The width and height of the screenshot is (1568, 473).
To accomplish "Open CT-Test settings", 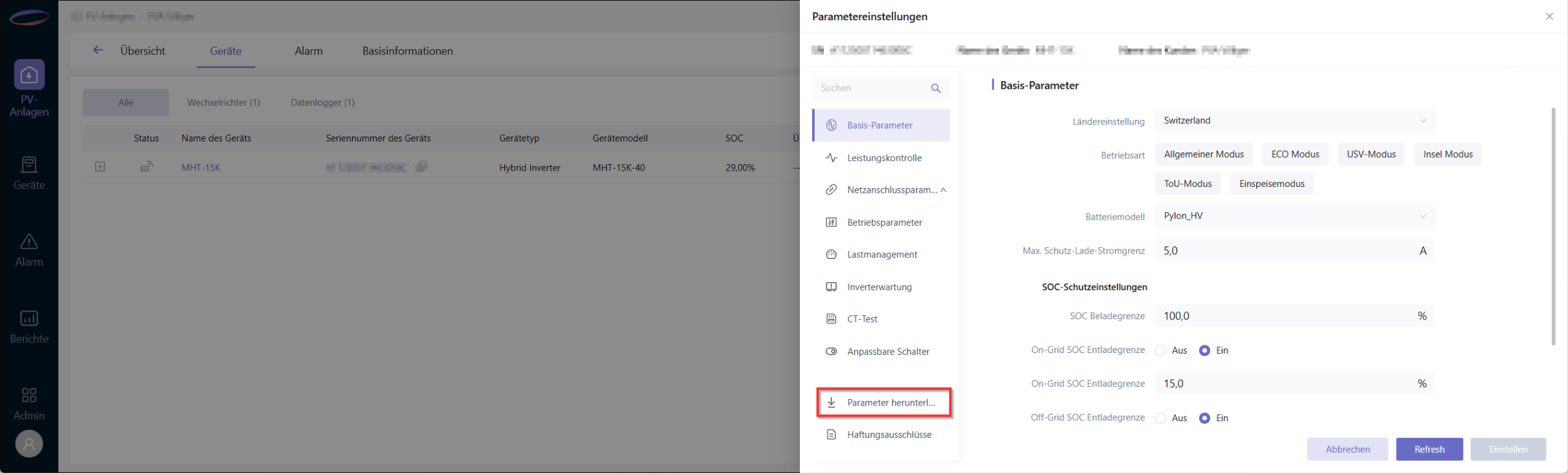I will click(882, 319).
